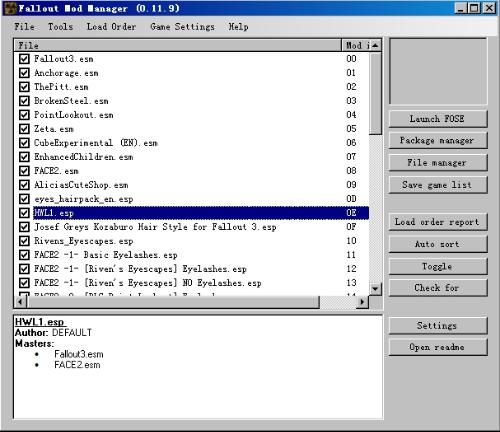Click the Check for button
Image resolution: width=500 pixels, height=432 pixels.
click(438, 288)
